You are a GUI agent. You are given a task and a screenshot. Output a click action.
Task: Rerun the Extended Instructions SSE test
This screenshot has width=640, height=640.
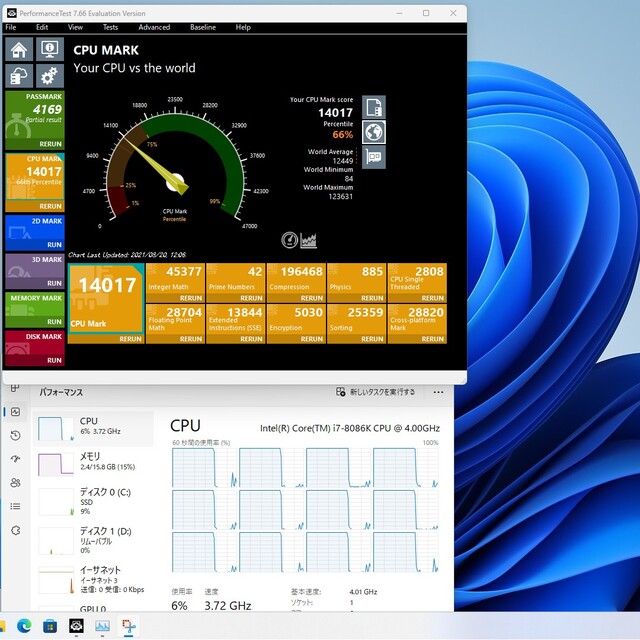tap(251, 339)
